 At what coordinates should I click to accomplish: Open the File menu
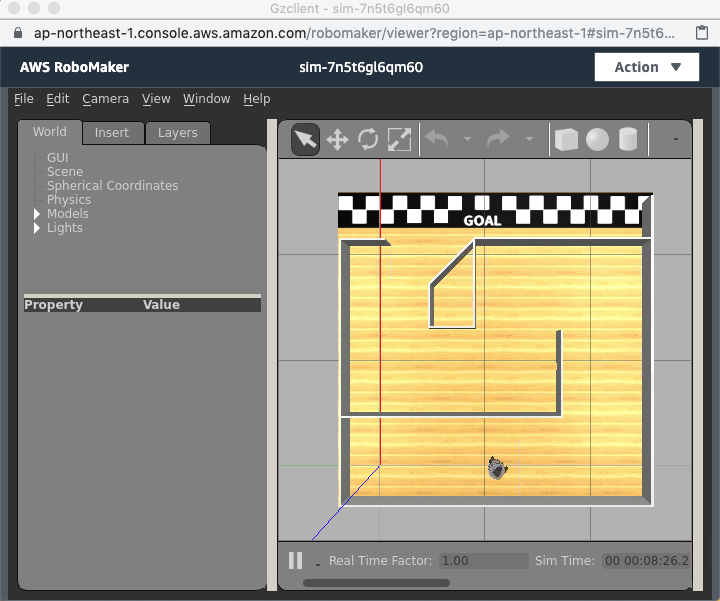24,99
